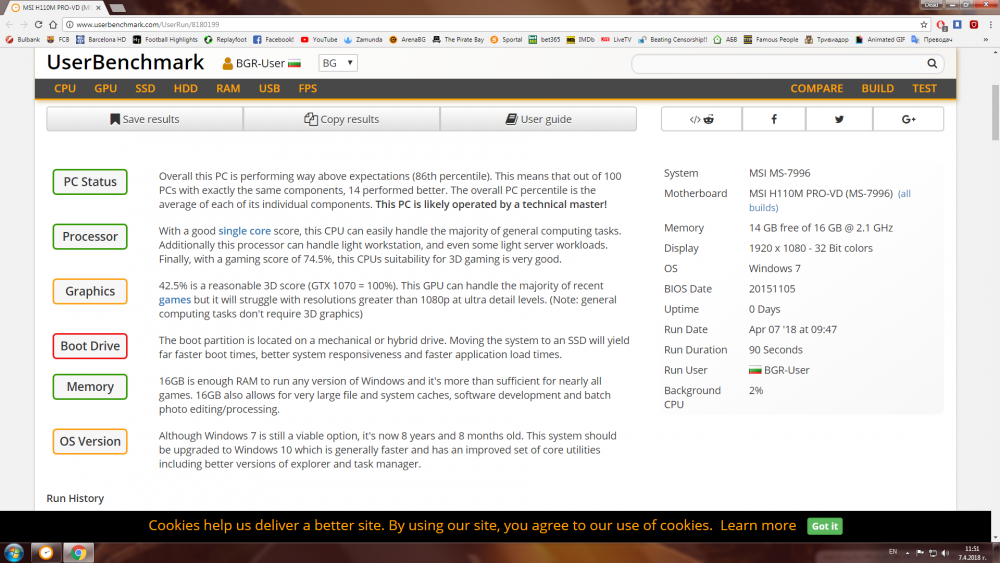Open the User guide button
The width and height of the screenshot is (1000, 563).
coord(538,119)
